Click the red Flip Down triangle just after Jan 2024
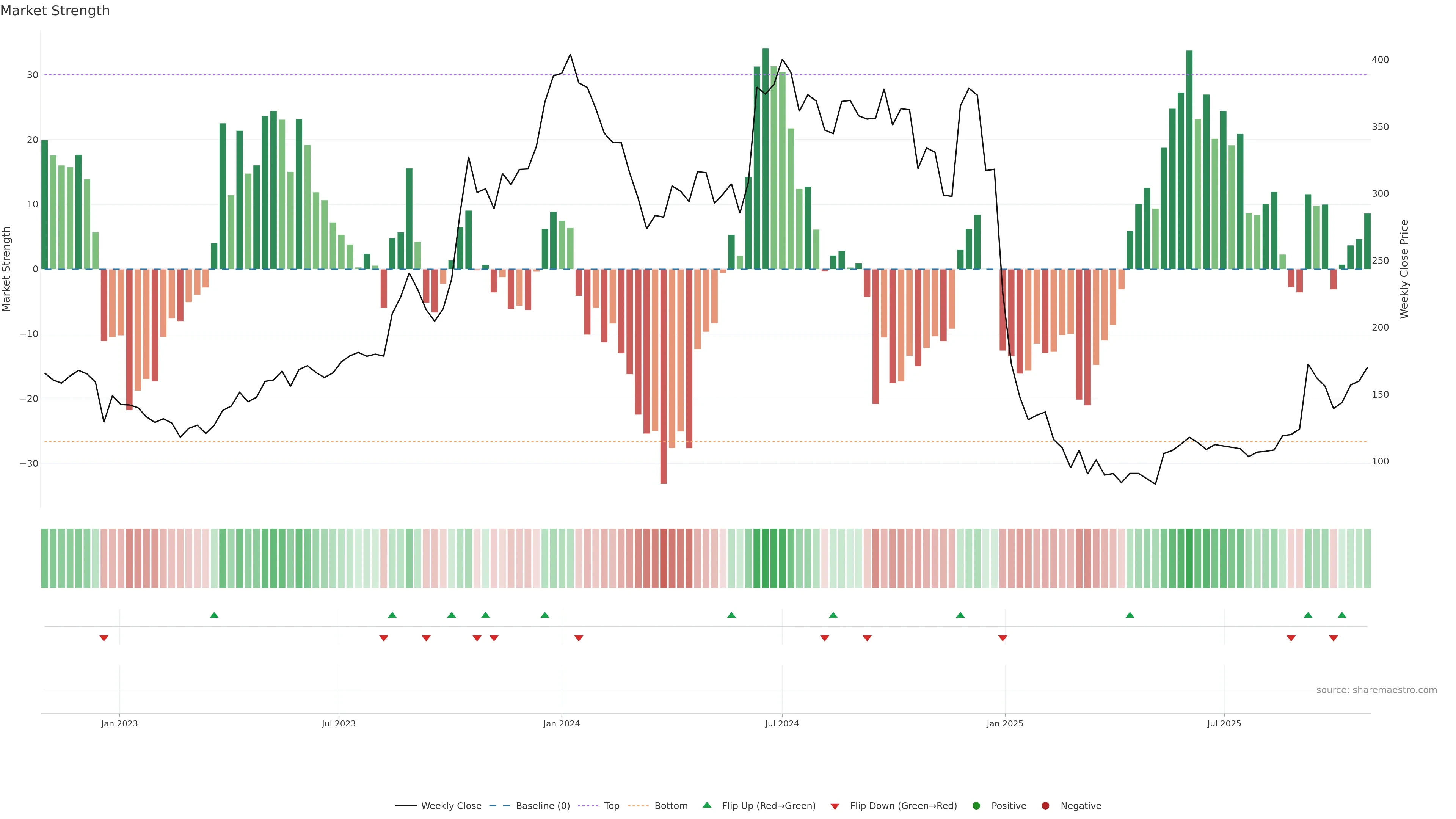The width and height of the screenshot is (1456, 819). tap(579, 638)
